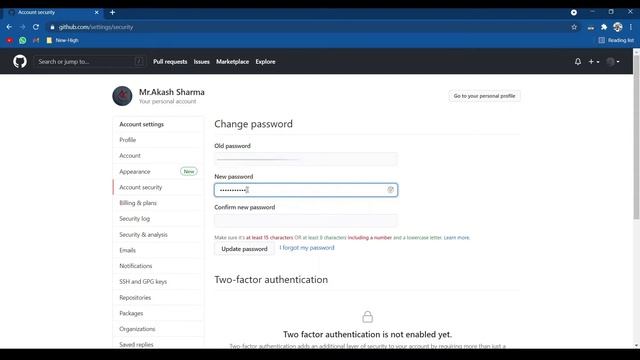
Task: Open the browser extensions puzzle icon
Action: click(x=604, y=27)
